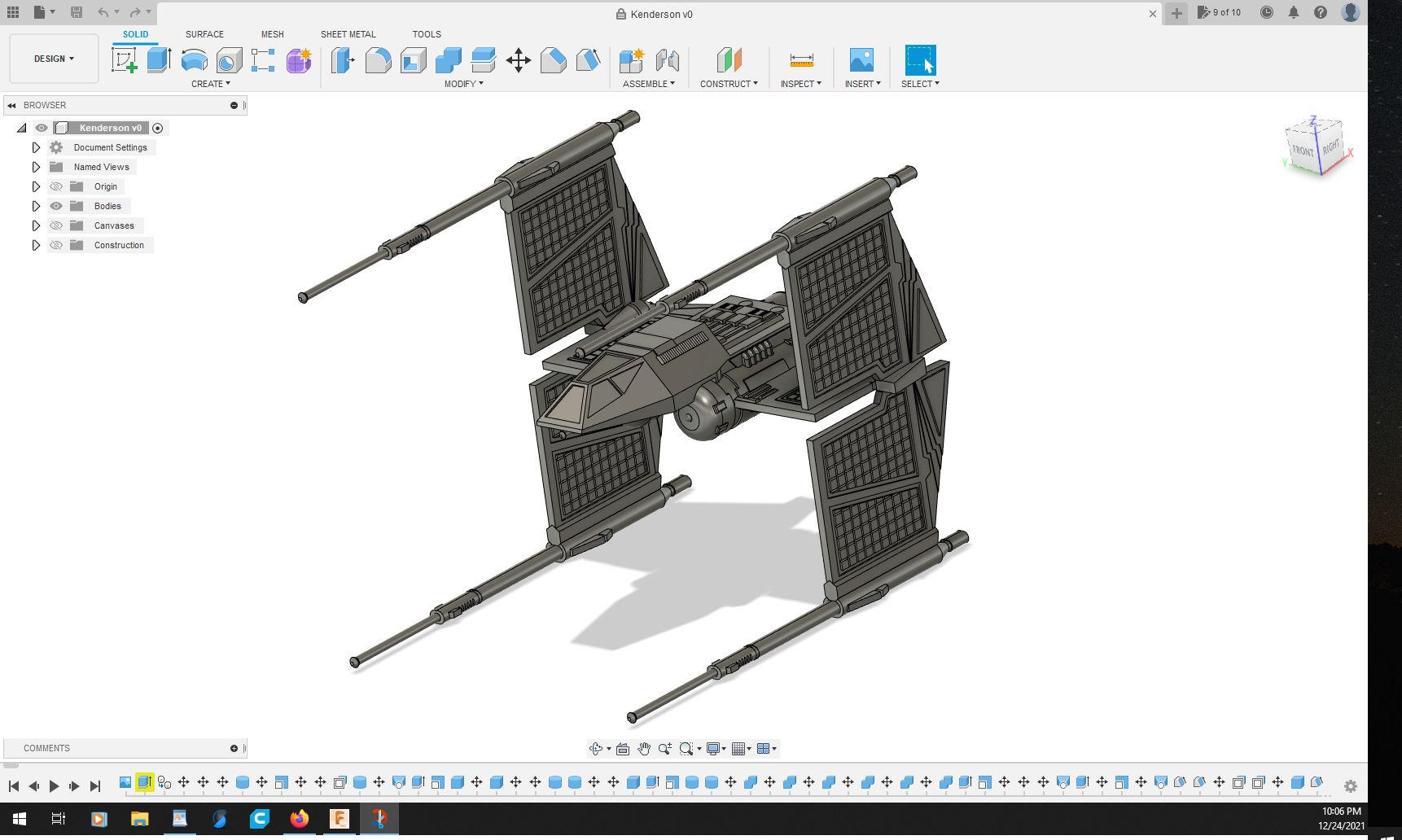Choose the Revolve tool

194,60
